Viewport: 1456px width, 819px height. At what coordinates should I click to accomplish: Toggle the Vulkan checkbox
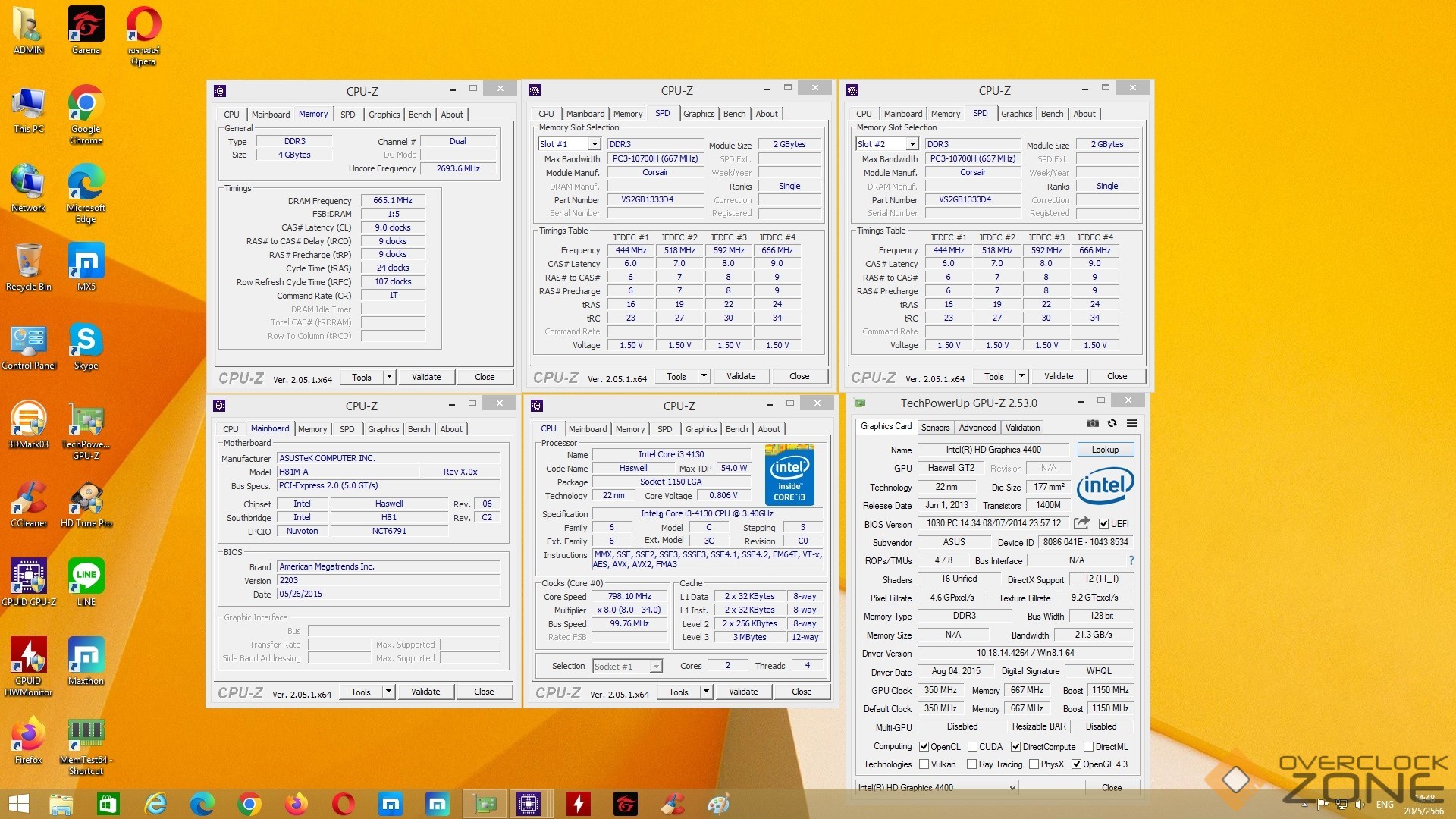924,764
